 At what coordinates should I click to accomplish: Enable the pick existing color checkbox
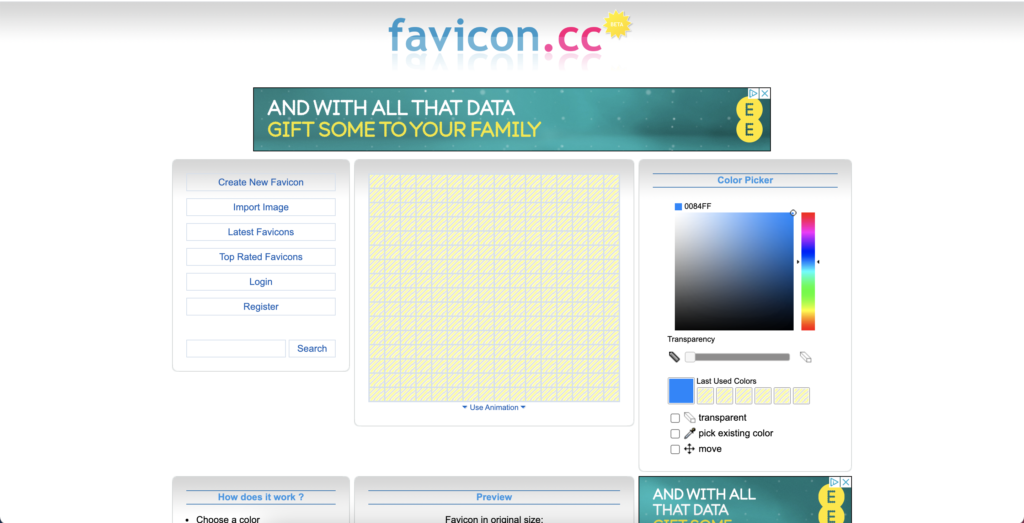[x=675, y=434]
